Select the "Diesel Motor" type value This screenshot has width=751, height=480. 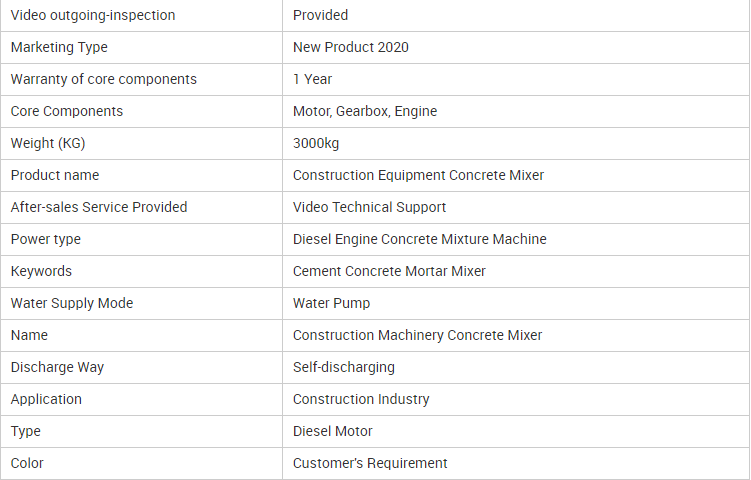332,431
